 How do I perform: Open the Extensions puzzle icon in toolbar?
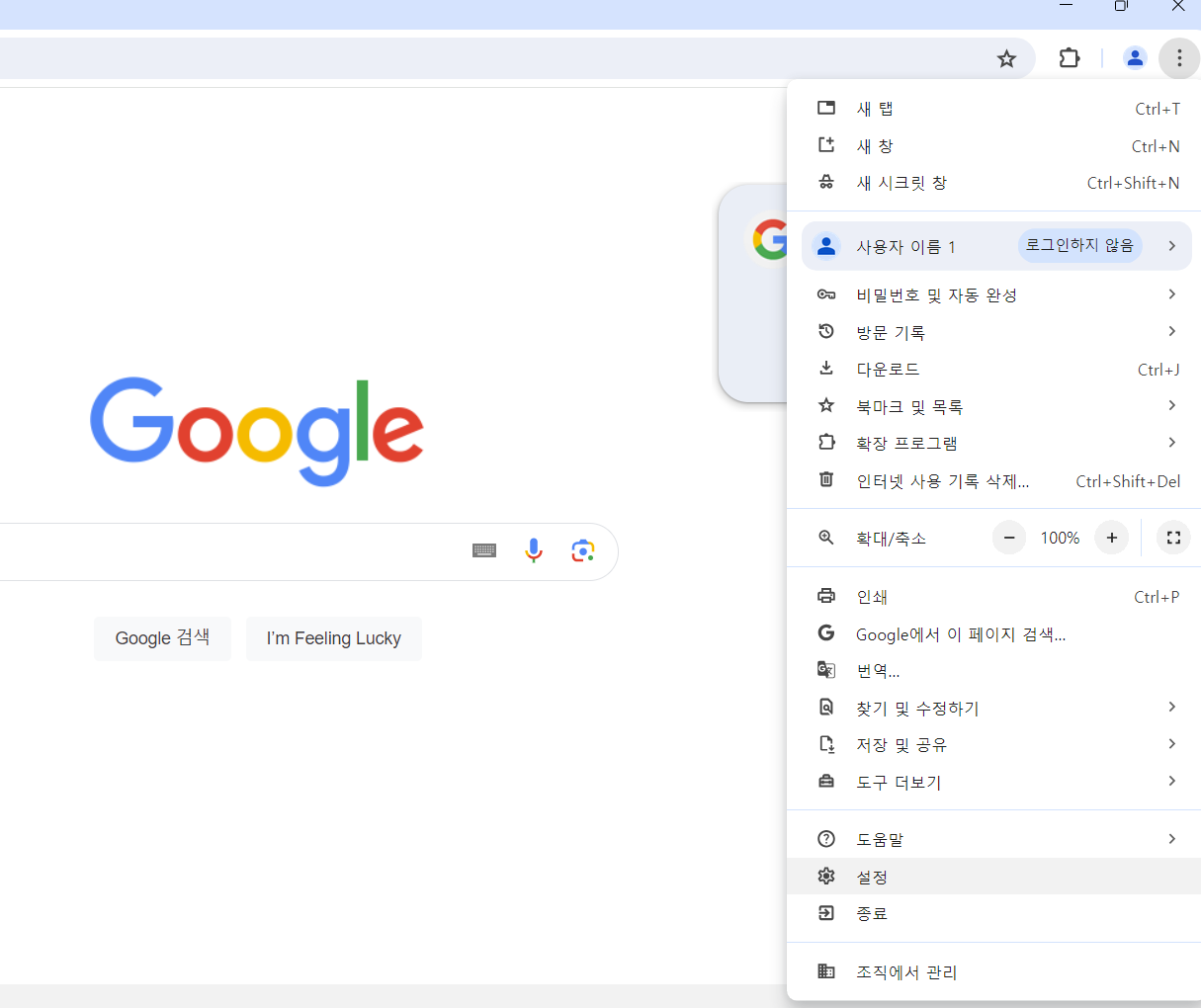click(1070, 58)
